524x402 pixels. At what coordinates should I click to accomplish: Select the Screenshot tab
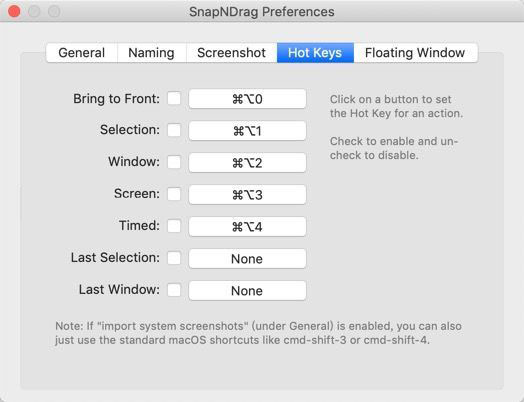232,53
